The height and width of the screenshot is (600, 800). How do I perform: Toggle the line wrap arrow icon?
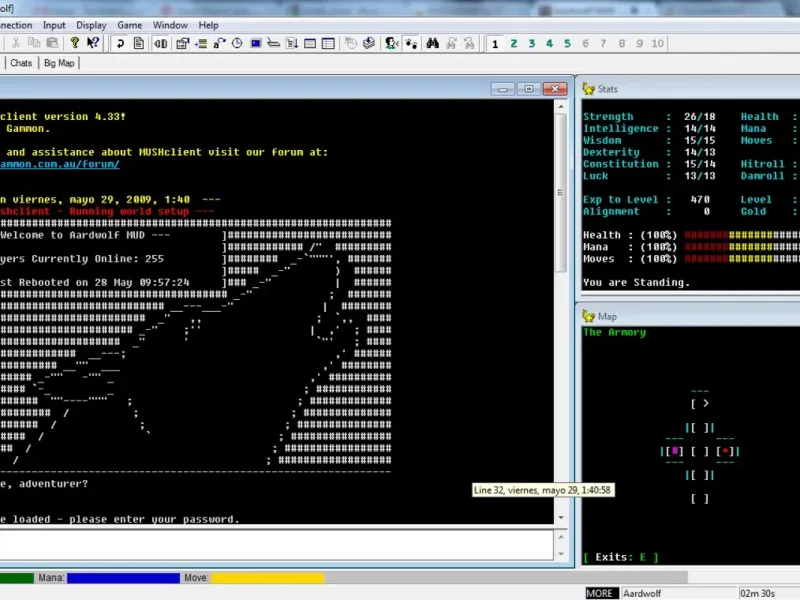click(x=120, y=43)
